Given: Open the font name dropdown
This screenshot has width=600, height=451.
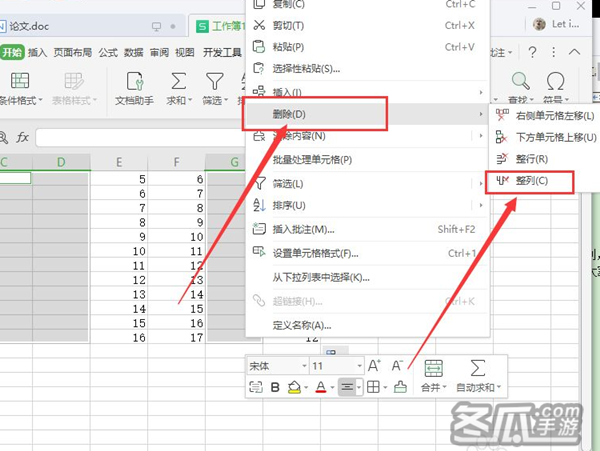Looking at the screenshot, I should pos(305,366).
